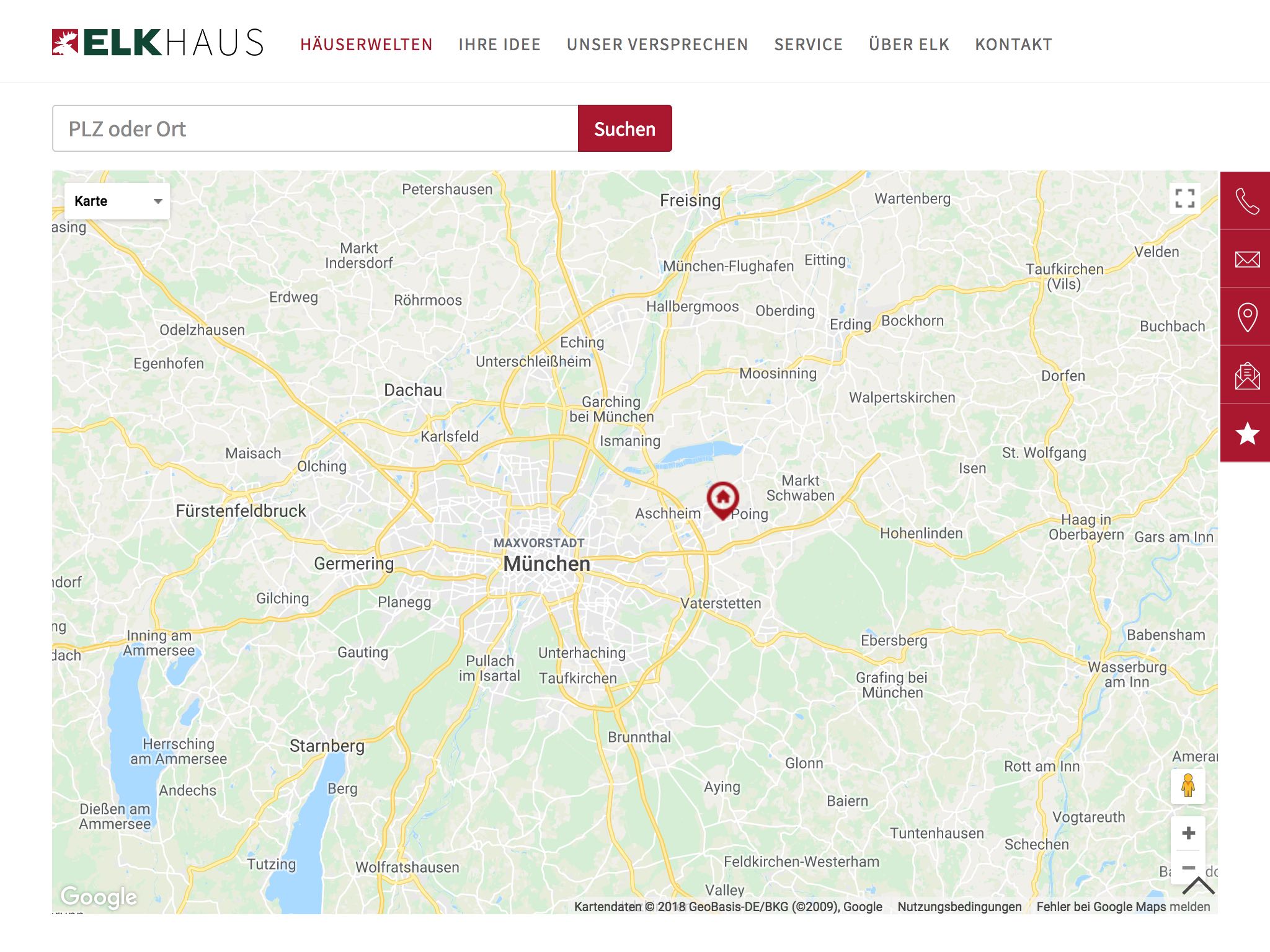Zoom out with the minus button

coord(1188,866)
